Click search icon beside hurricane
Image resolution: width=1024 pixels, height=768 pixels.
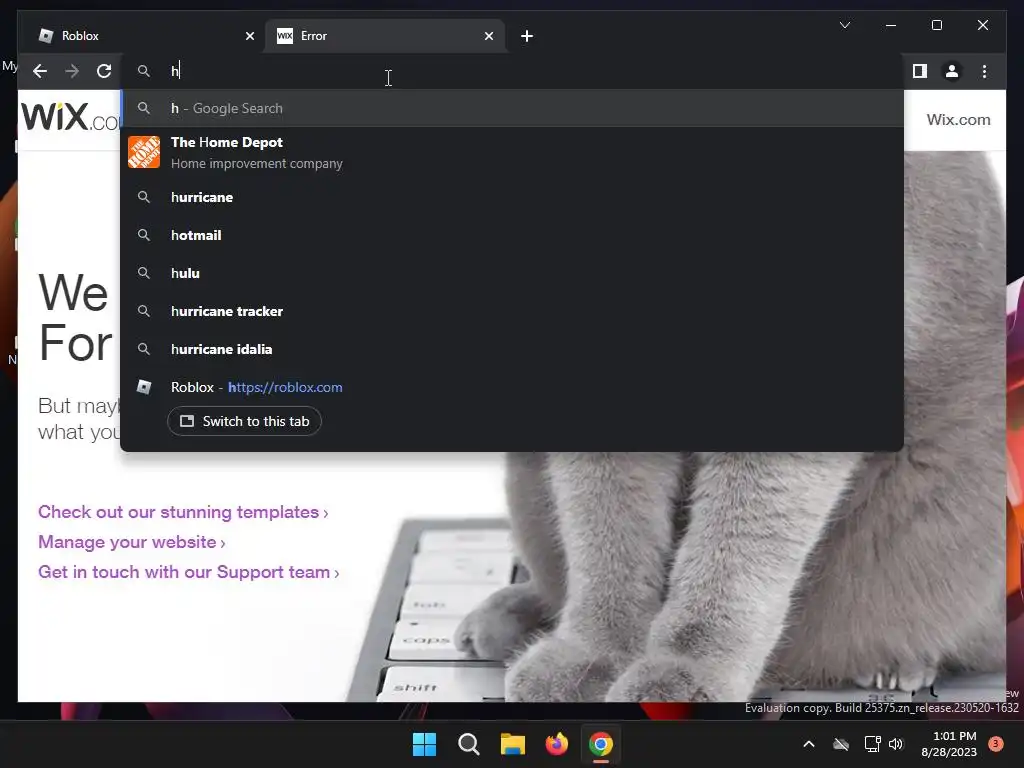coord(144,197)
